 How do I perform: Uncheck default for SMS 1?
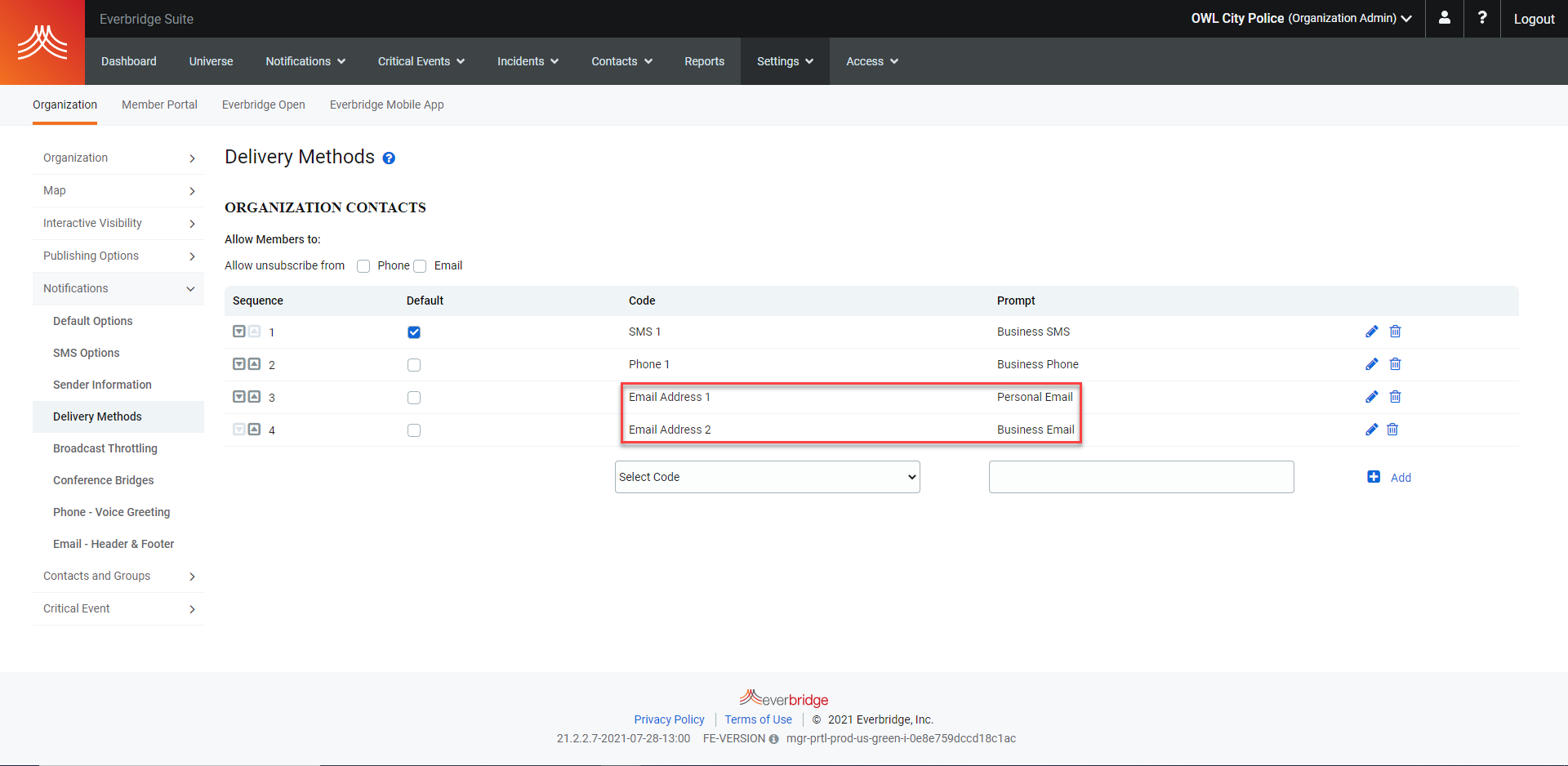414,332
